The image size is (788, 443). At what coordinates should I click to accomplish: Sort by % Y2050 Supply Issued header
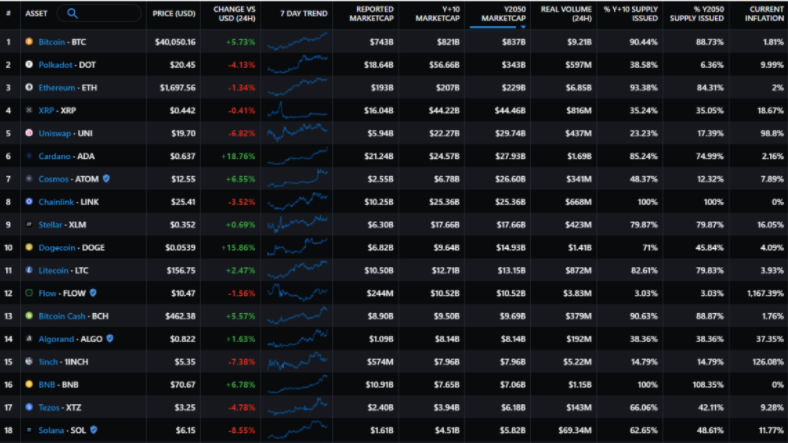coord(697,14)
